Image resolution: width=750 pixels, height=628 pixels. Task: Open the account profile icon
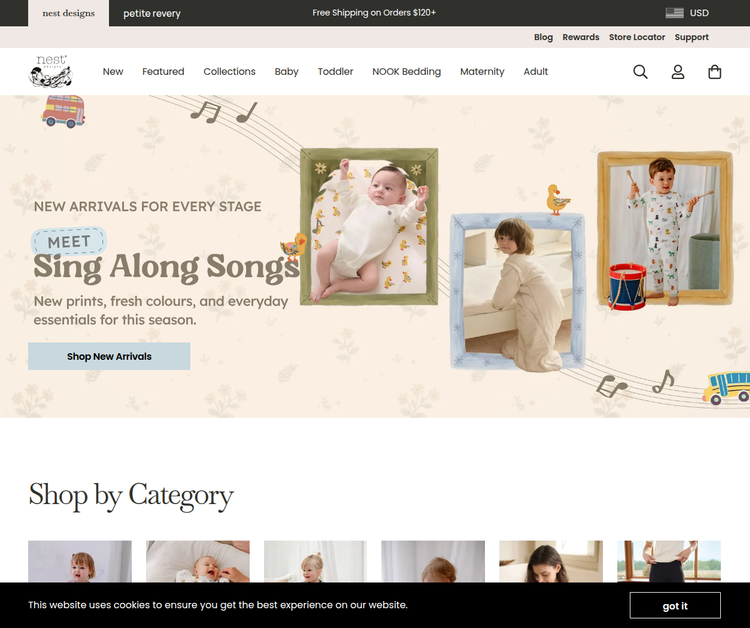pos(678,72)
